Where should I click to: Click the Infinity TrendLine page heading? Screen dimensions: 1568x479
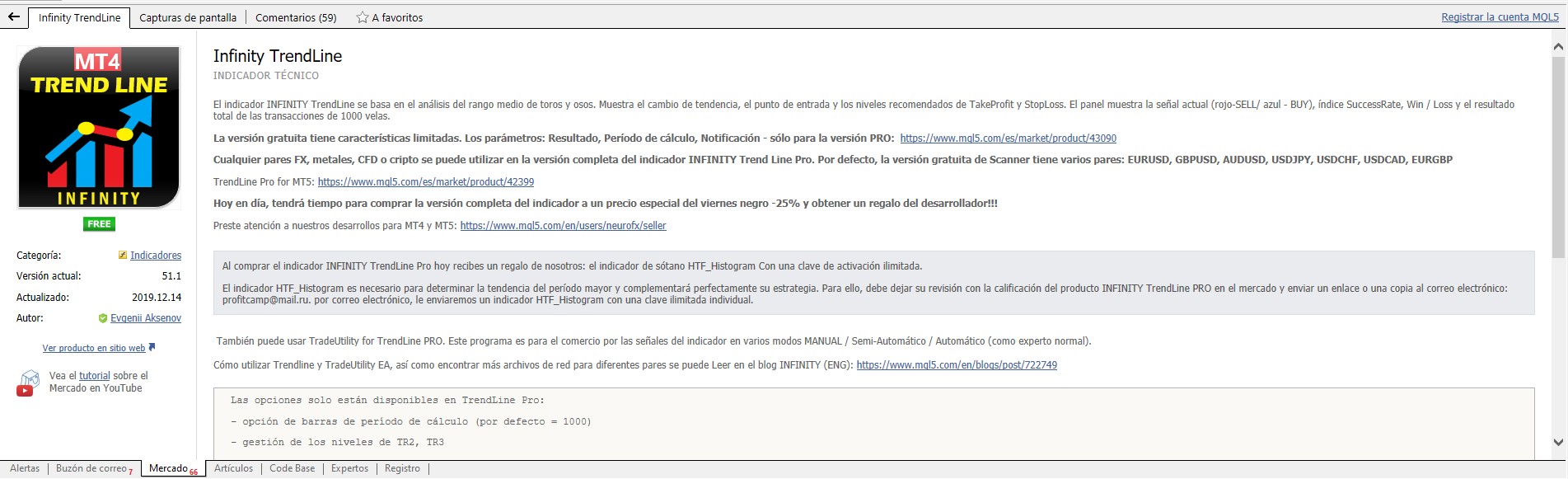[278, 56]
